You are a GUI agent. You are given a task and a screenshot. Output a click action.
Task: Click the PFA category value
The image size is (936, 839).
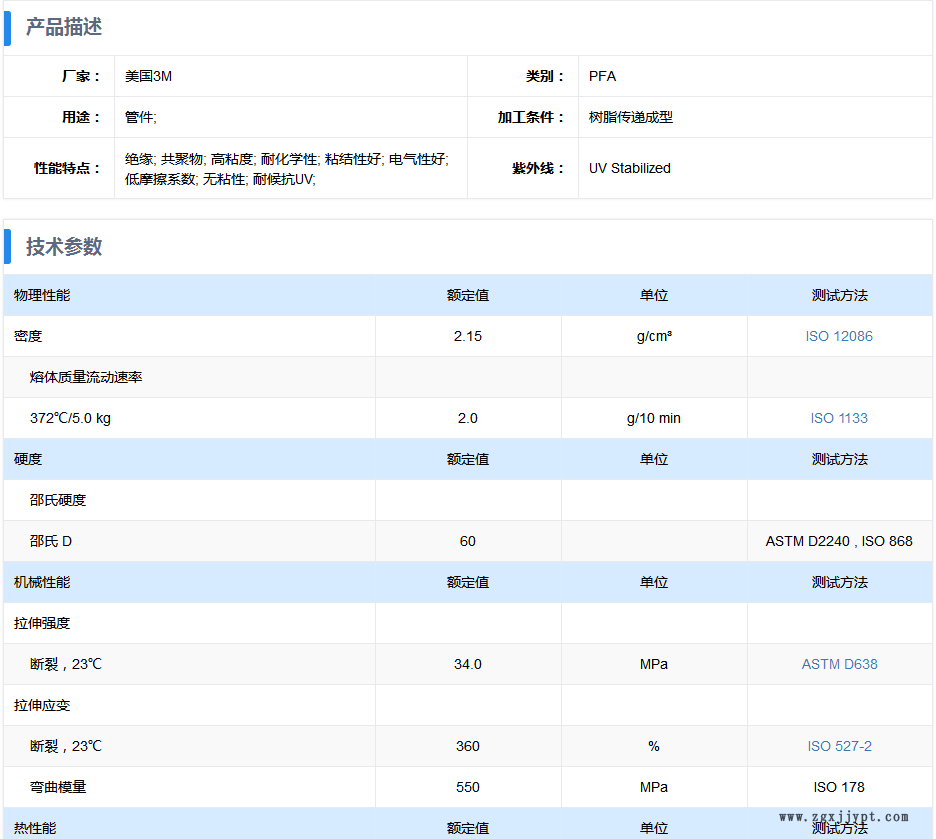pyautogui.click(x=602, y=76)
